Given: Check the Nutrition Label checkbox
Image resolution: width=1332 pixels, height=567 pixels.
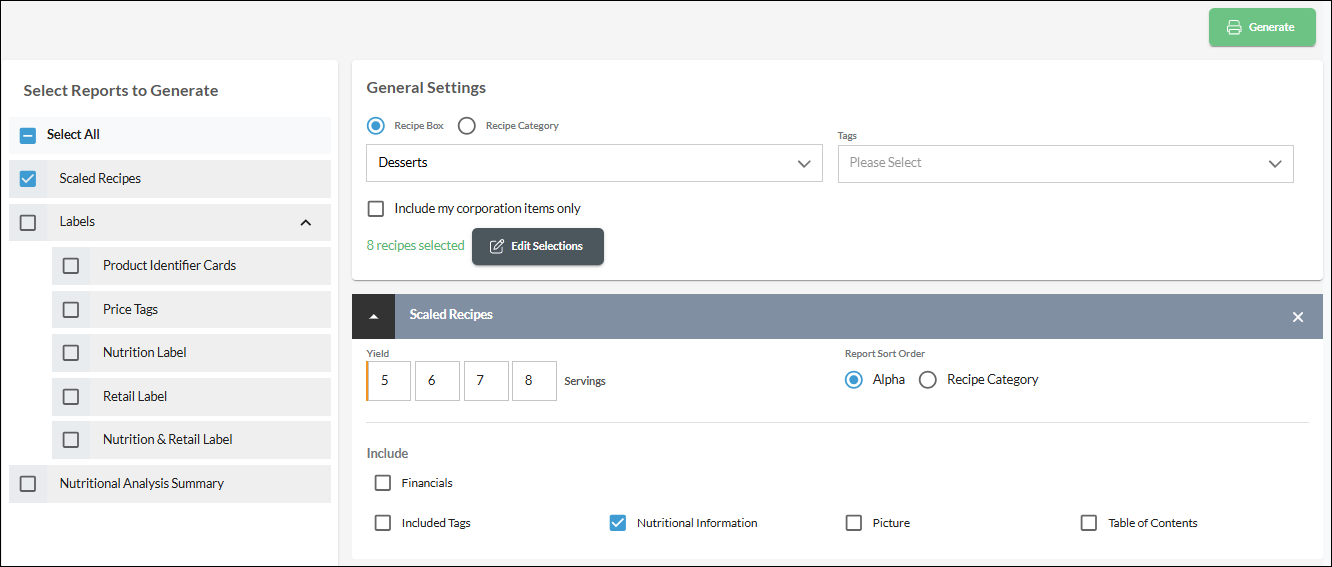Looking at the screenshot, I should 71,353.
